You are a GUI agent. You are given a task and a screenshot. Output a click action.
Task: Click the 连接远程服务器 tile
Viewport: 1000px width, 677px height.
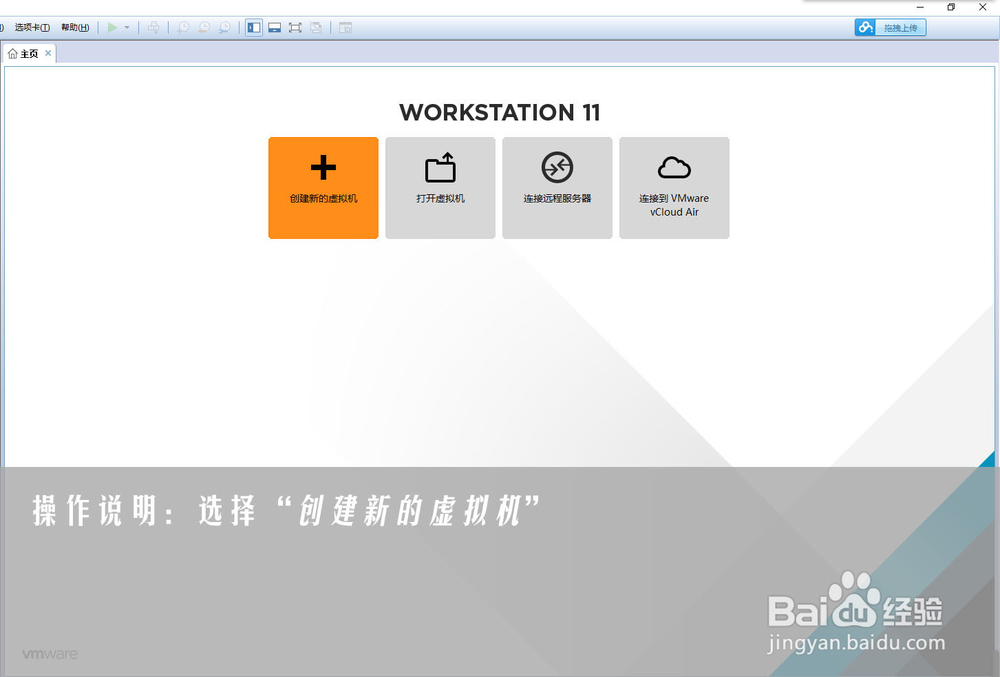(557, 188)
